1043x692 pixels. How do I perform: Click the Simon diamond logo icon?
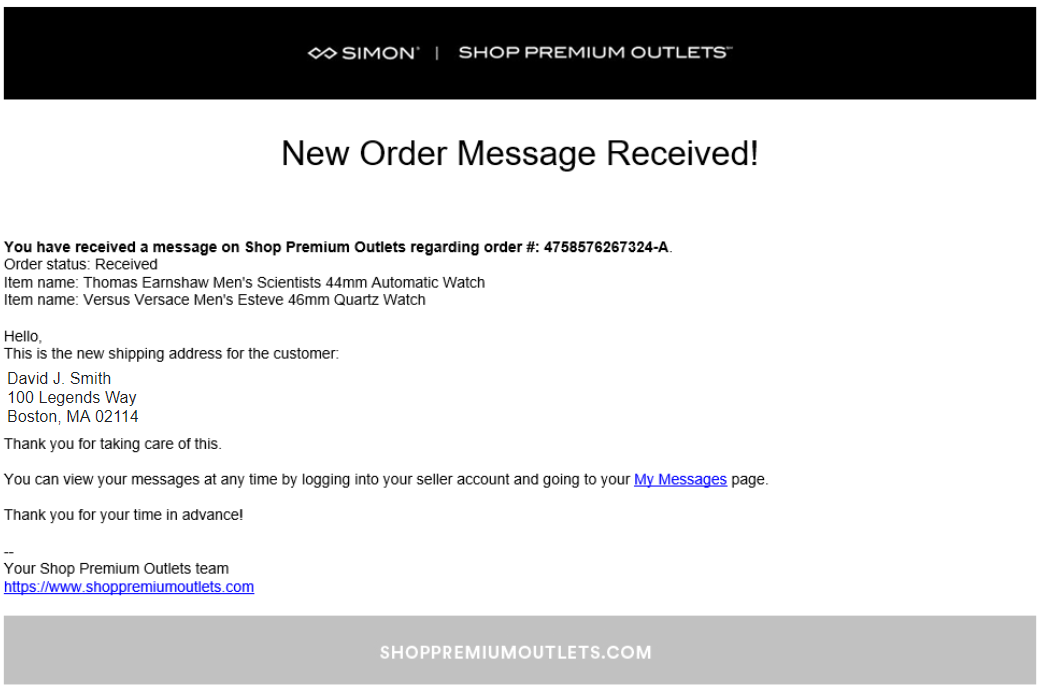tap(322, 53)
